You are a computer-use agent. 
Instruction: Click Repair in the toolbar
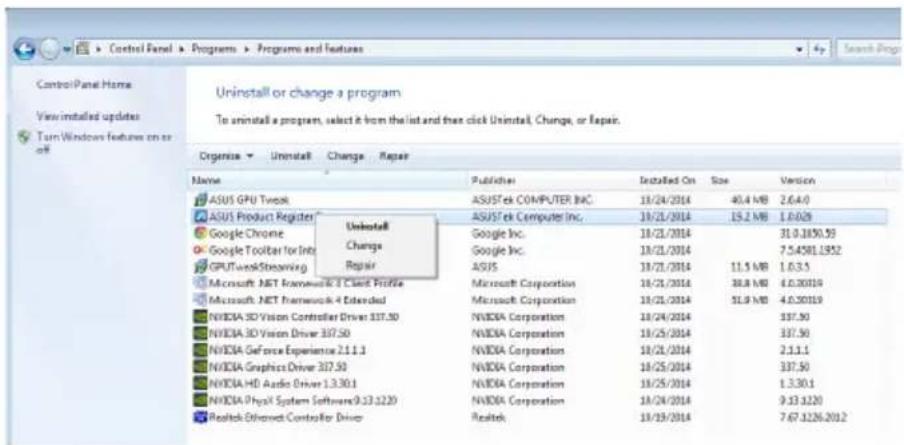394,156
